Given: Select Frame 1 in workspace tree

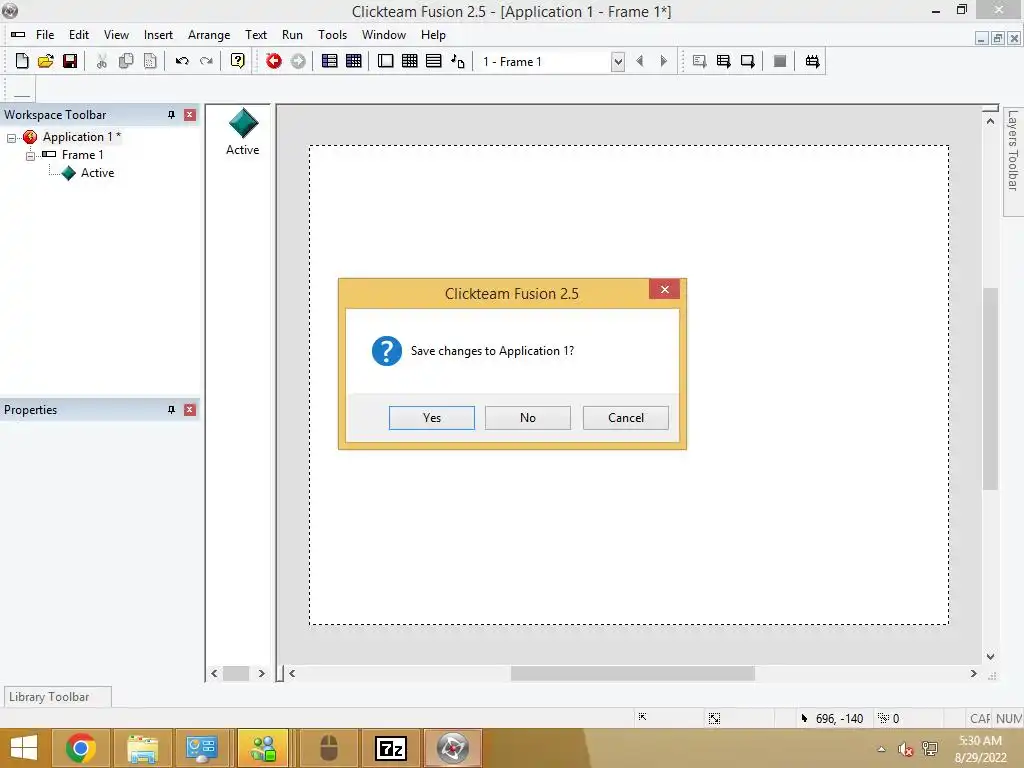Looking at the screenshot, I should pos(82,155).
